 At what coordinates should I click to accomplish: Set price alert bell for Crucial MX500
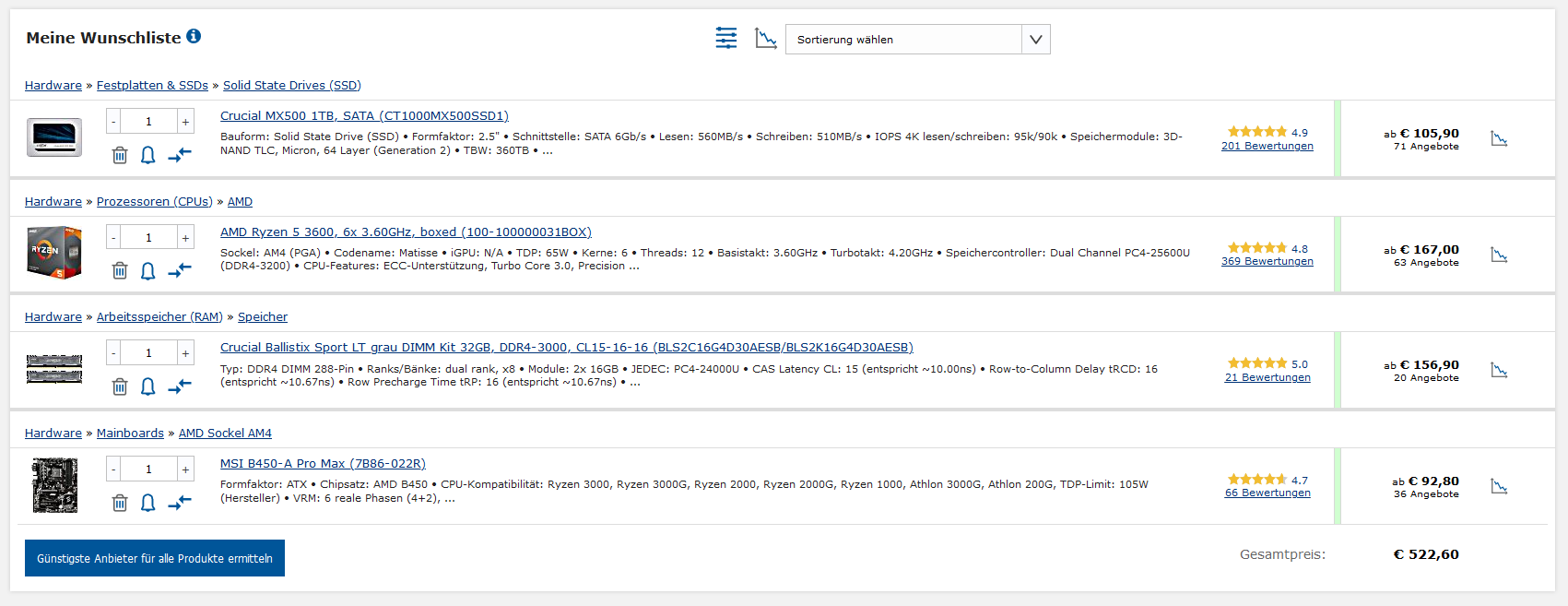(147, 155)
